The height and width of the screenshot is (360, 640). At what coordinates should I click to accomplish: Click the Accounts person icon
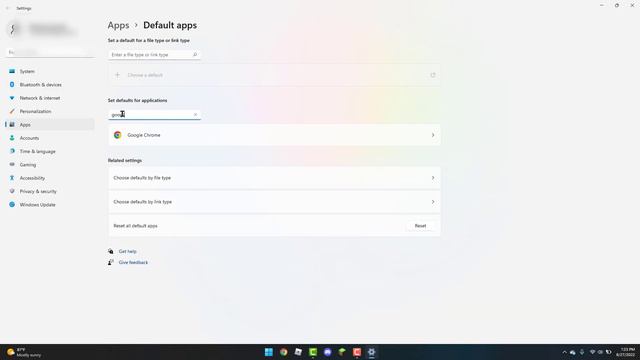(12, 138)
